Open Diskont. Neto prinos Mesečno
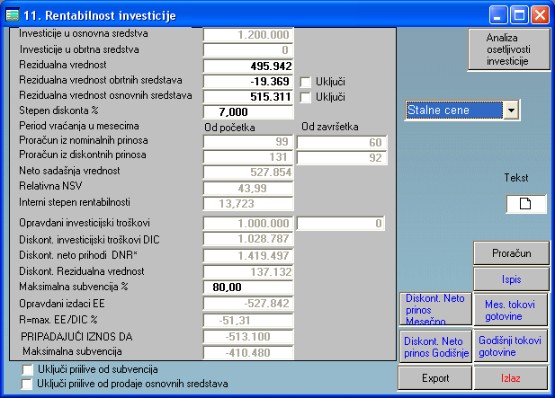This screenshot has height=398, width=555. coord(435,309)
